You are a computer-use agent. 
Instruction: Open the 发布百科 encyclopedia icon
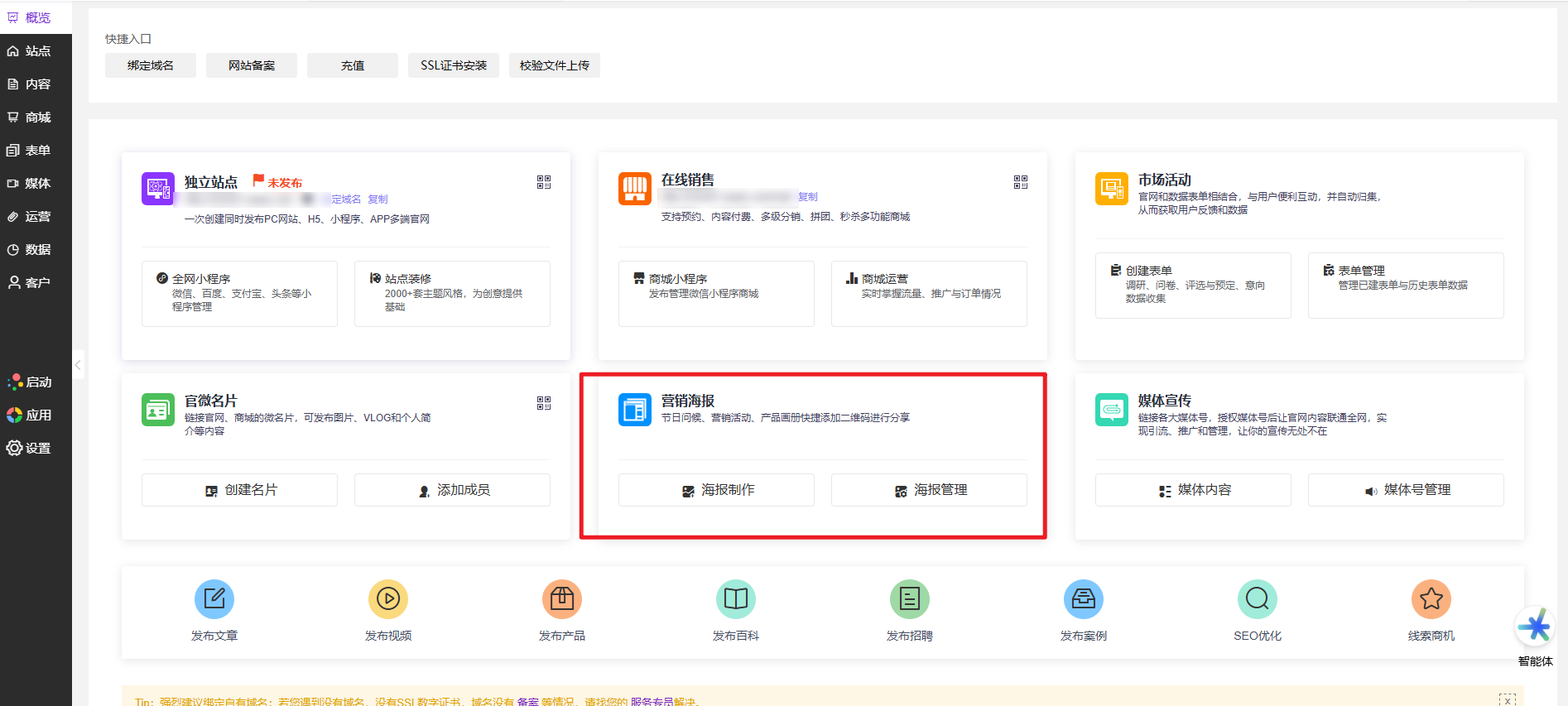(736, 598)
